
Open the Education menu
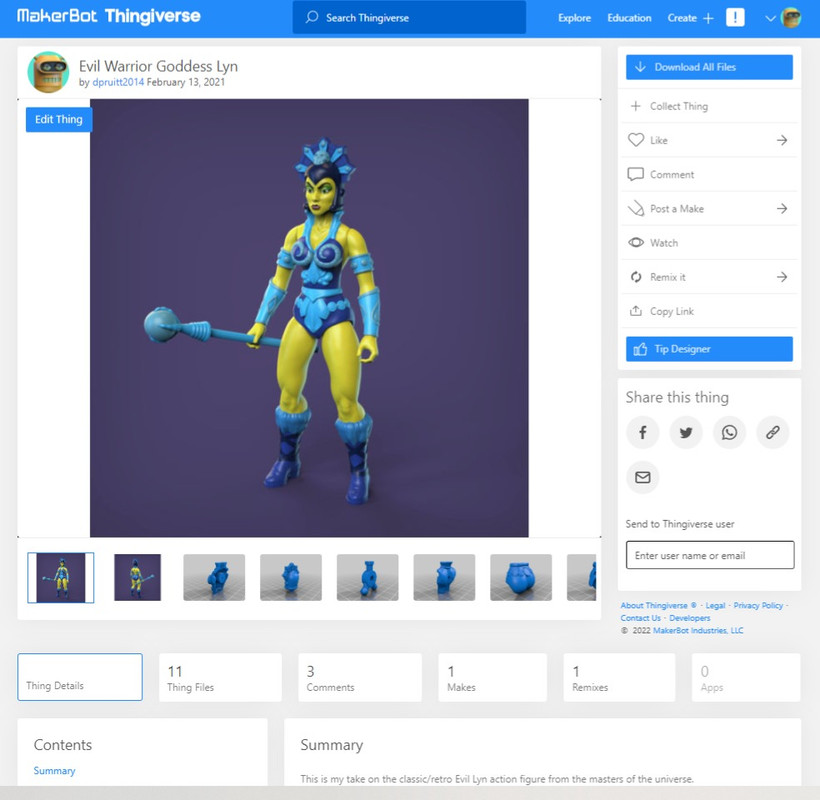629,18
